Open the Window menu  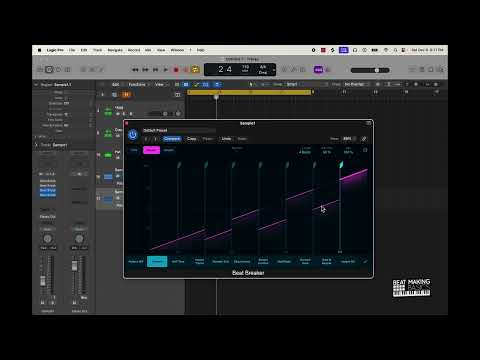tap(177, 50)
